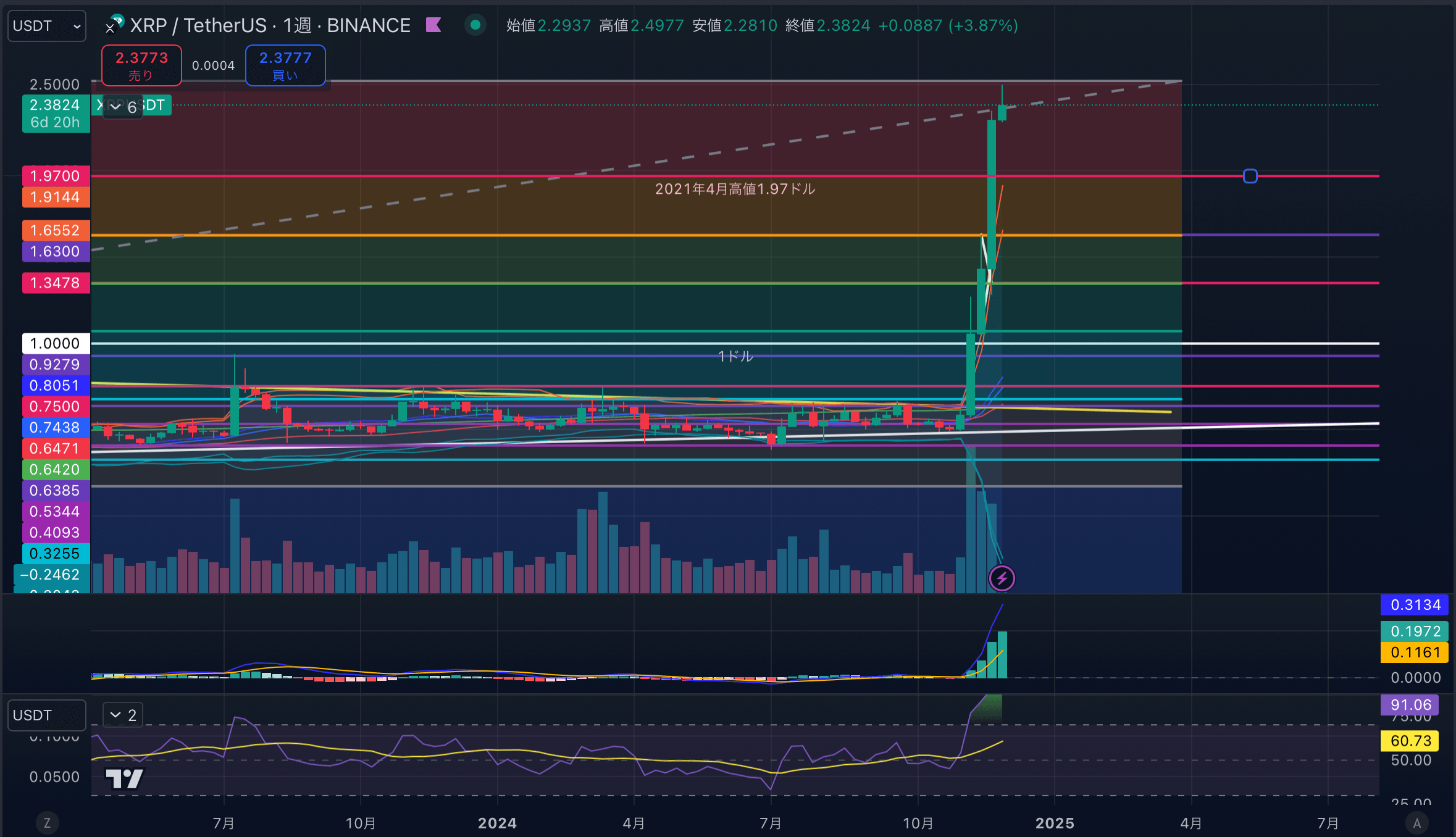Click the USDT box in the lower pane
The image size is (1456, 837).
46,715
